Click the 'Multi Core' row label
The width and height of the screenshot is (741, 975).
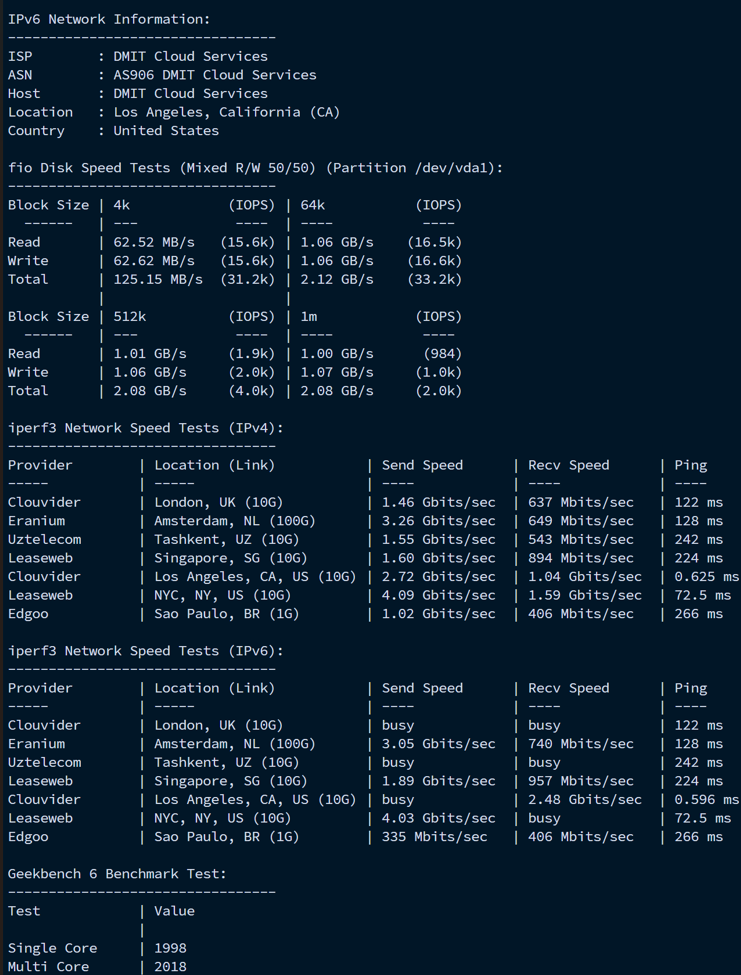[48, 967]
